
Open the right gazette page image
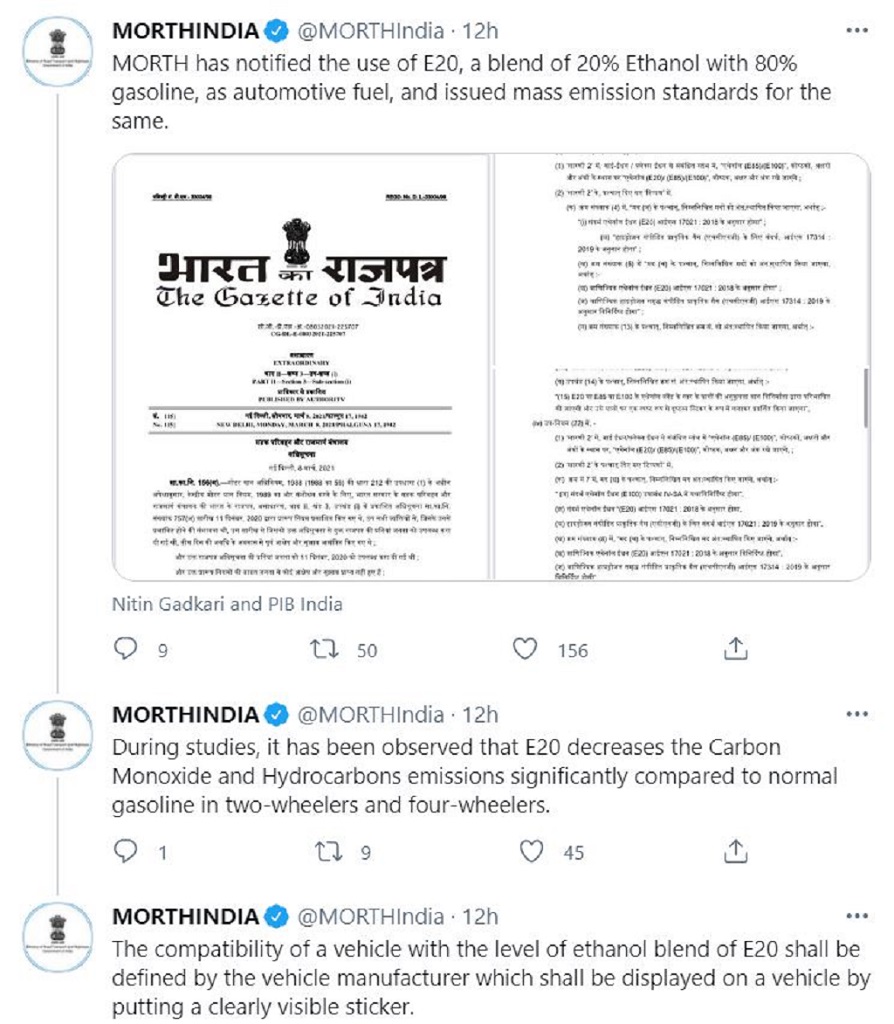[x=680, y=367]
